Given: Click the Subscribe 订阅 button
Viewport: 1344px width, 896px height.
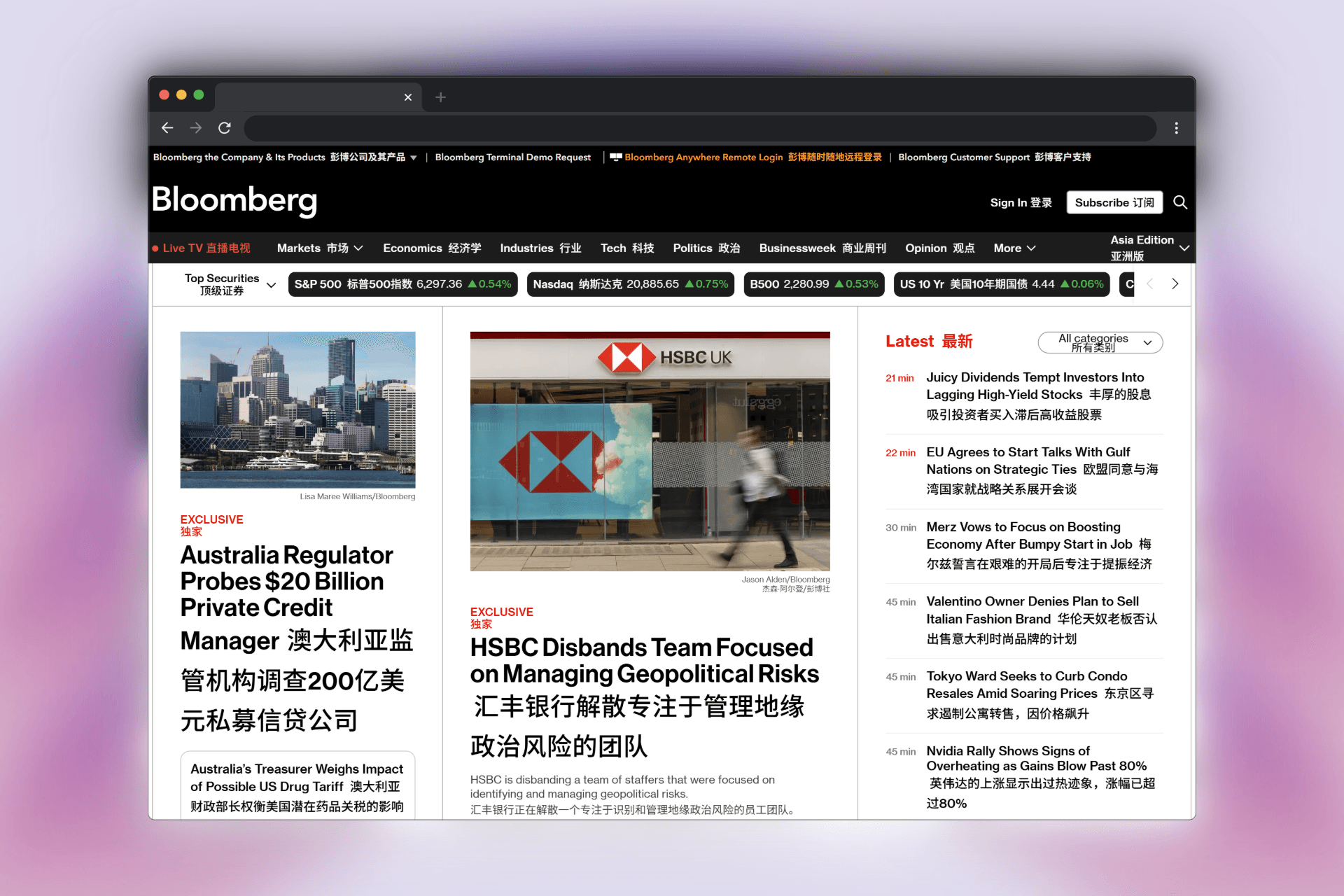Looking at the screenshot, I should click(1114, 202).
